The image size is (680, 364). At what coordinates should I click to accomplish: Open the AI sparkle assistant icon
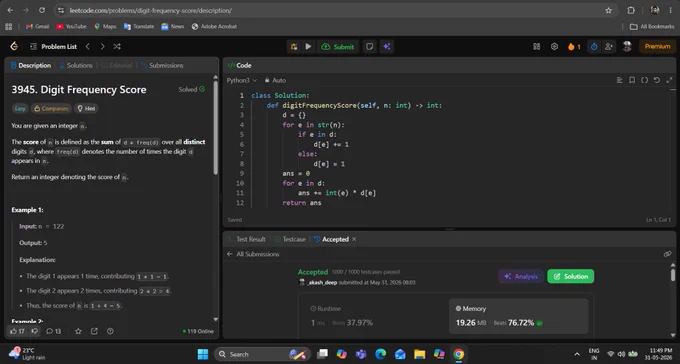(x=386, y=46)
